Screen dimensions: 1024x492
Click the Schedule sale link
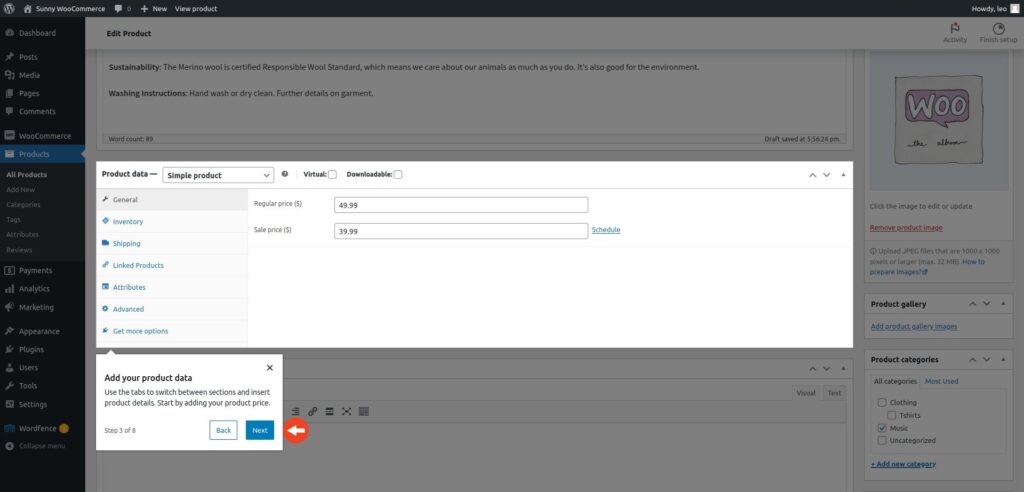tap(606, 230)
